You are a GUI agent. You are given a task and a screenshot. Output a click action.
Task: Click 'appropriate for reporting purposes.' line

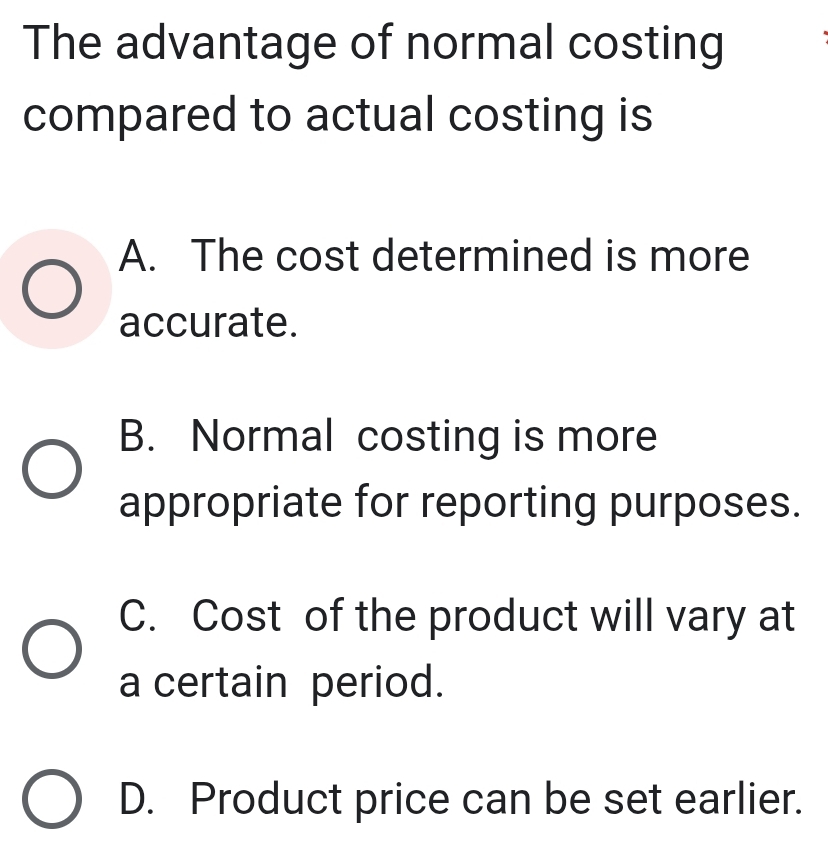(459, 503)
